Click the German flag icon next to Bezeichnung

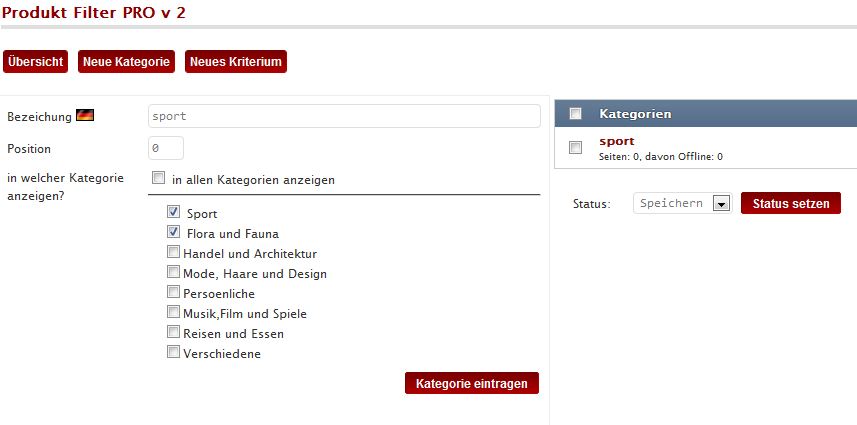coord(85,116)
